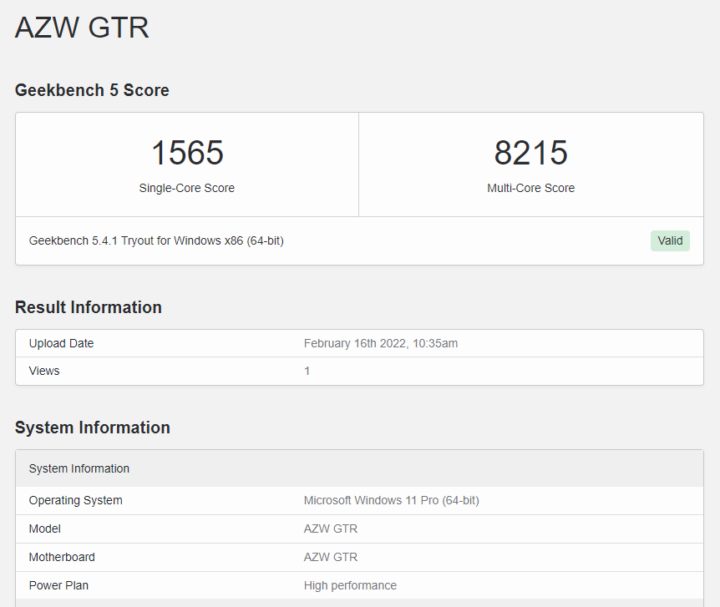This screenshot has height=607, width=720.
Task: Click the Multi-Core Score label
Action: click(531, 188)
